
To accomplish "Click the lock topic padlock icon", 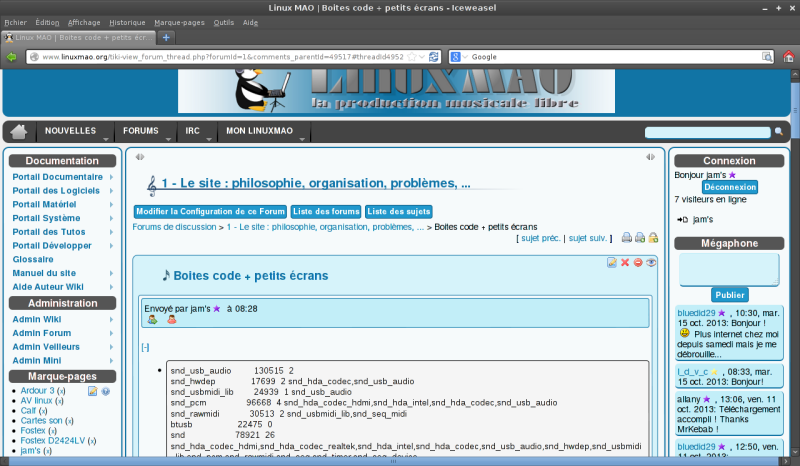I will 653,237.
